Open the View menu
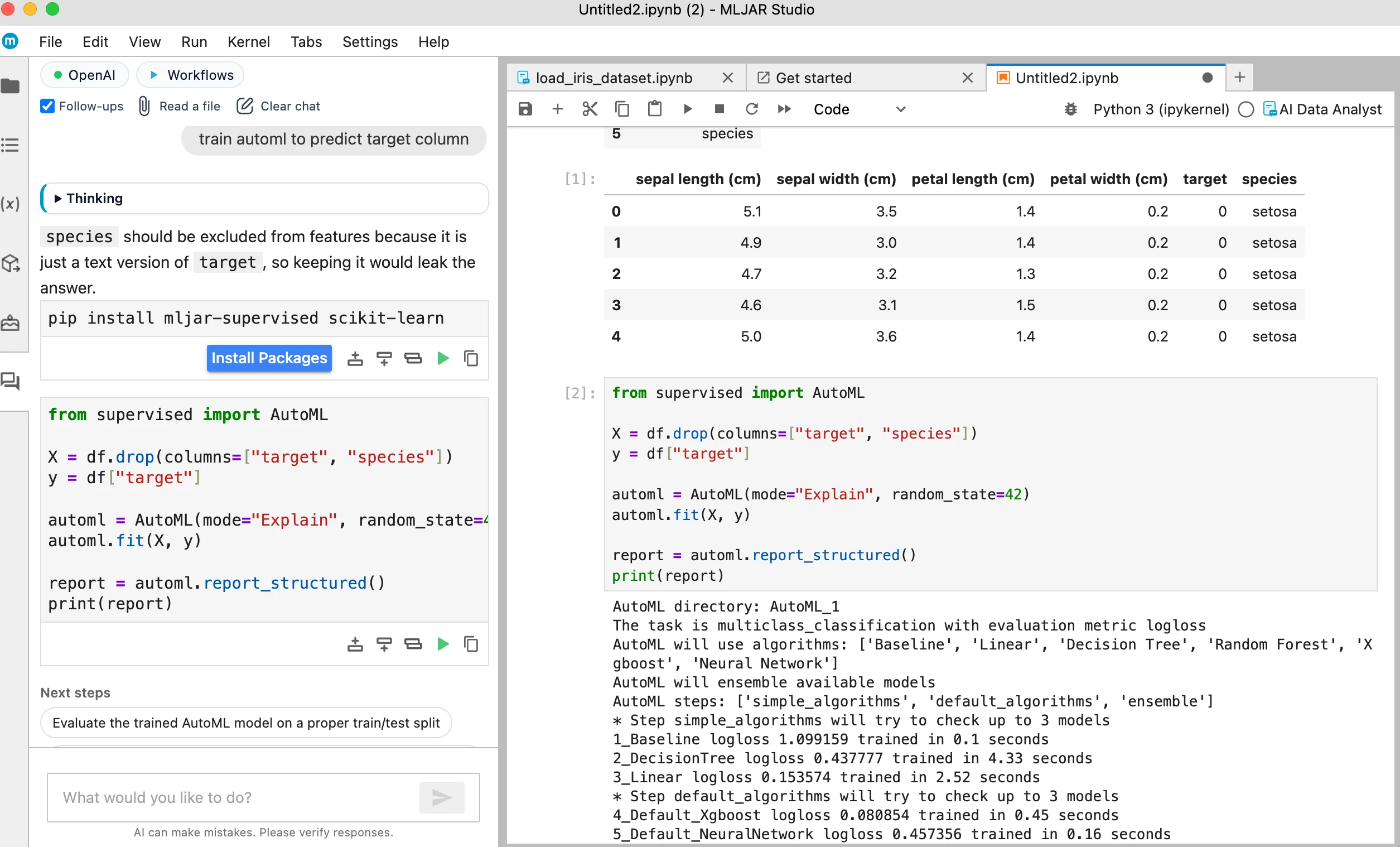Viewport: 1400px width, 847px height. tap(144, 41)
